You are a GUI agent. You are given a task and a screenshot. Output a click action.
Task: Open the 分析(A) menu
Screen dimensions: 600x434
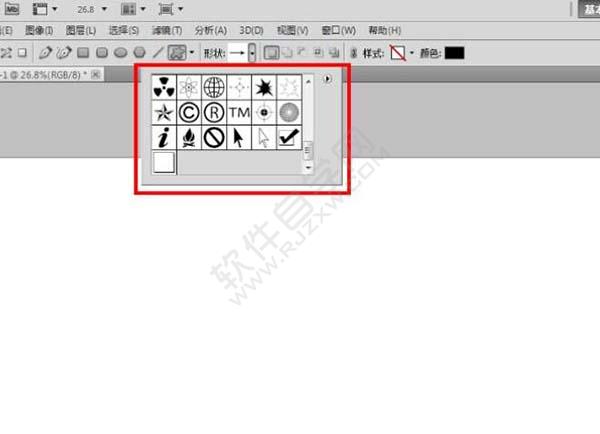pyautogui.click(x=211, y=30)
